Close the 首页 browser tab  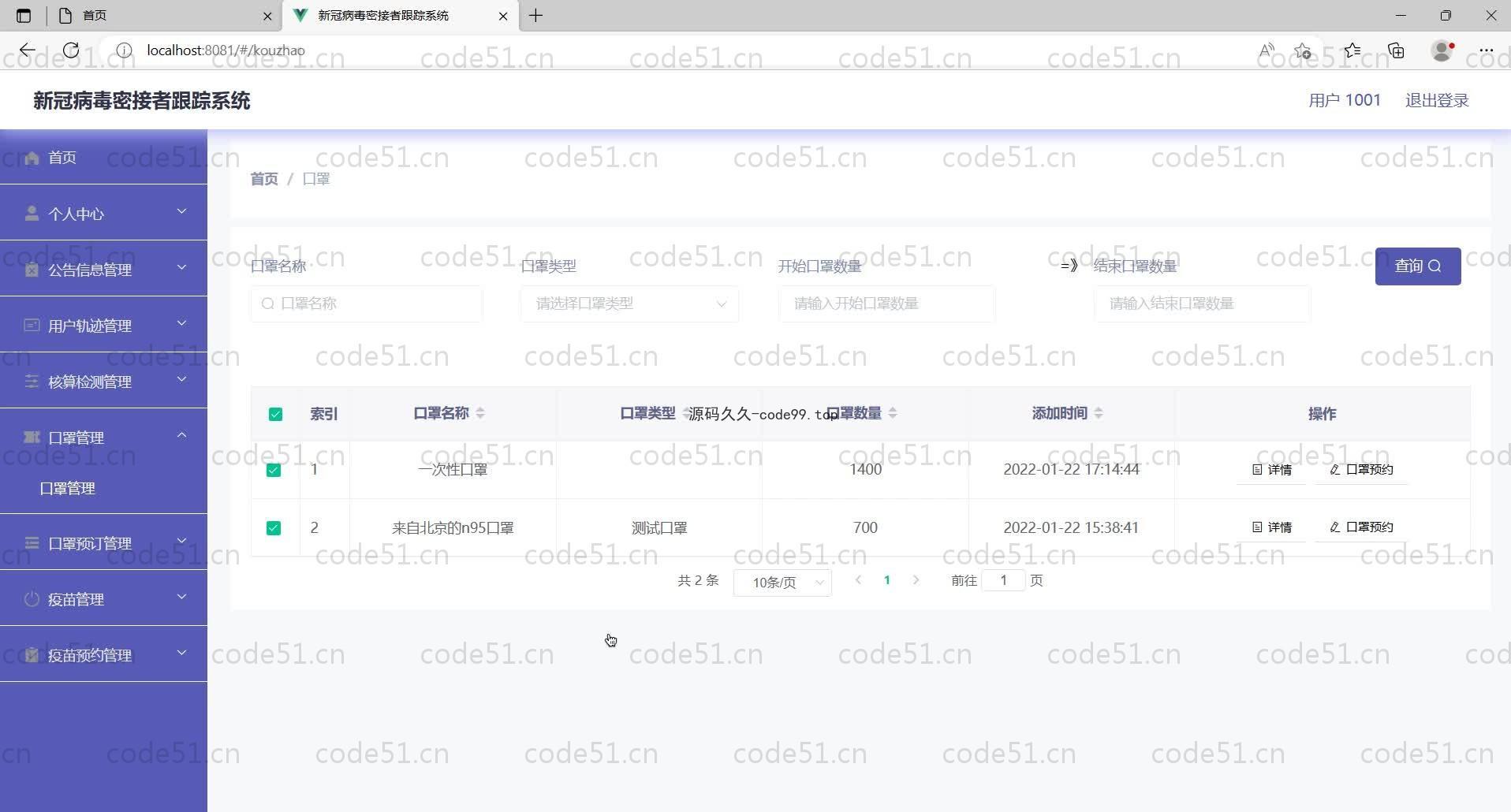tap(267, 16)
